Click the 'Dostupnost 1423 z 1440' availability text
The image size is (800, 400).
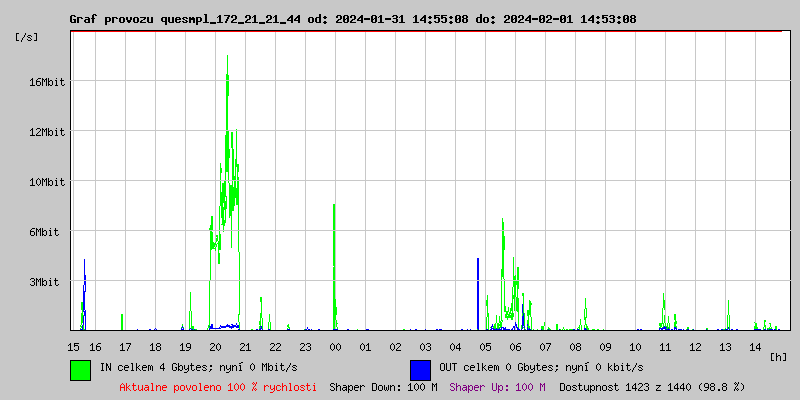click(x=651, y=386)
